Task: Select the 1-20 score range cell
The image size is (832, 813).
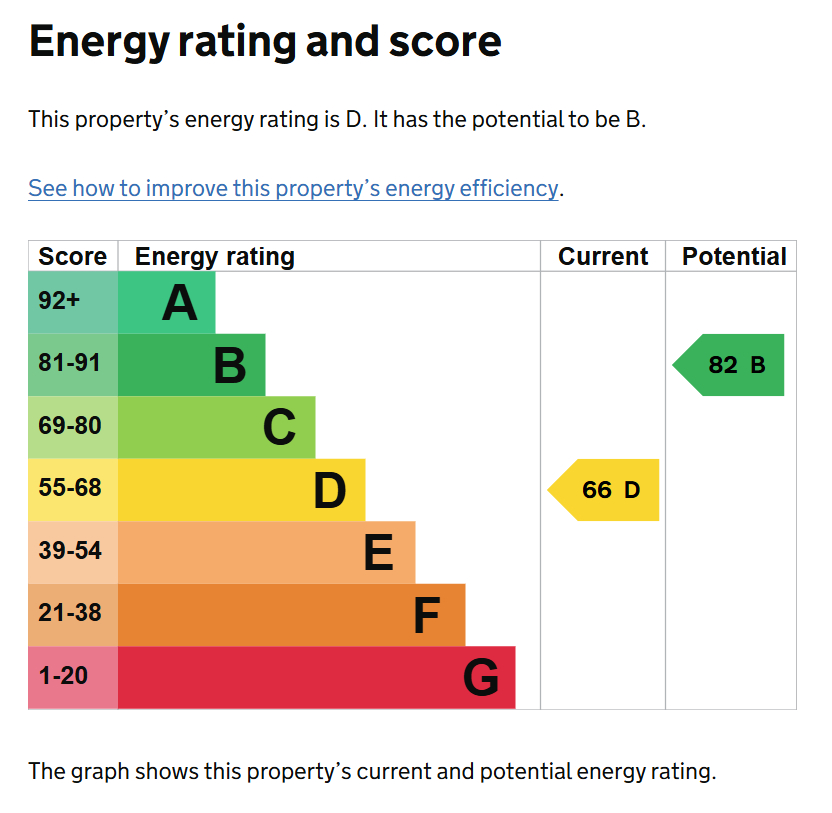Action: pos(73,677)
